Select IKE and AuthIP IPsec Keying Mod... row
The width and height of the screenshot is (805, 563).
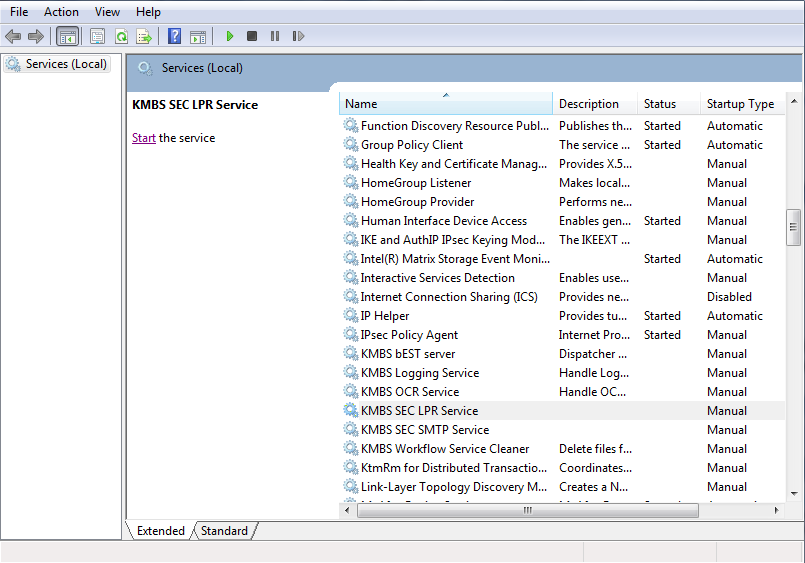click(x=563, y=239)
